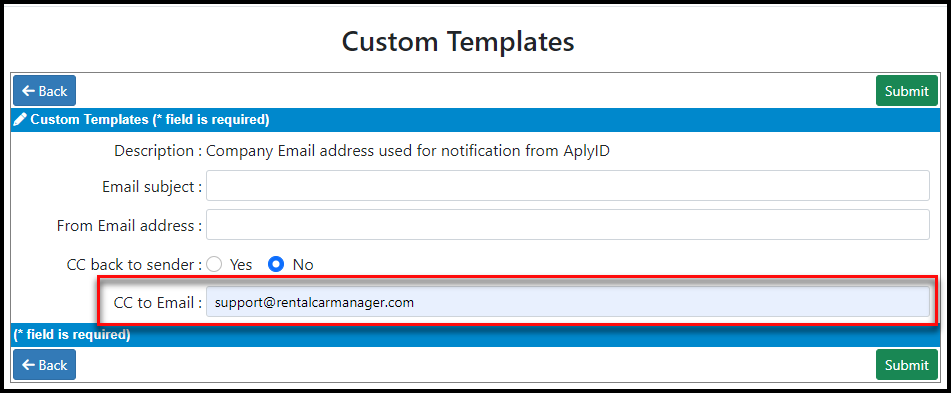The height and width of the screenshot is (393, 951).
Task: Focus the Email subject input field
Action: coord(568,186)
